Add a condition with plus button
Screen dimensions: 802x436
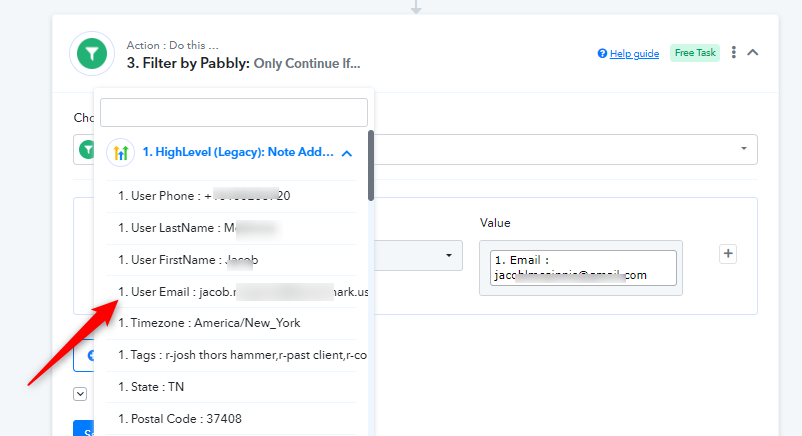(728, 254)
